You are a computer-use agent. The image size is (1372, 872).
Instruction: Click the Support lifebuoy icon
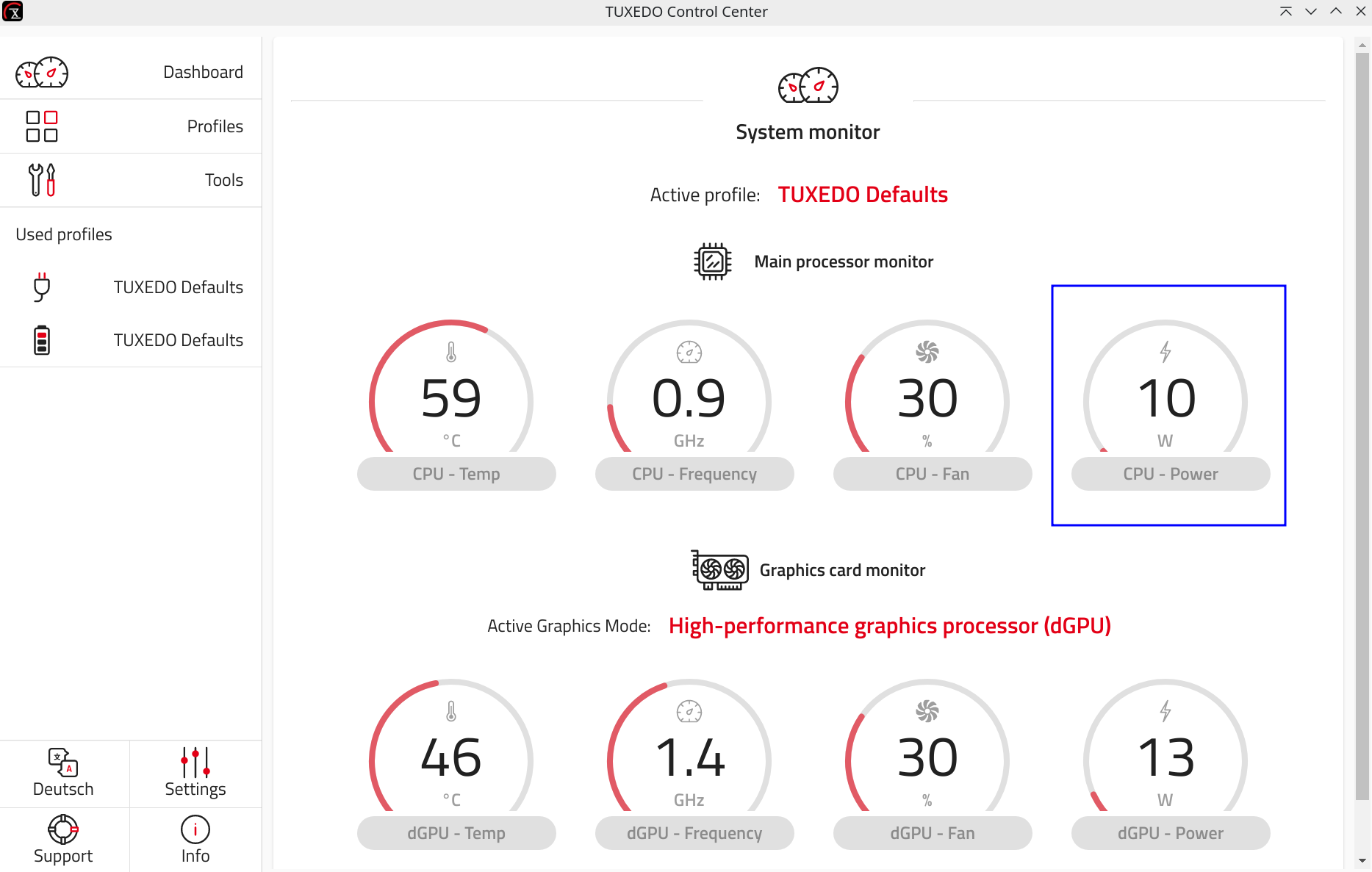[63, 829]
